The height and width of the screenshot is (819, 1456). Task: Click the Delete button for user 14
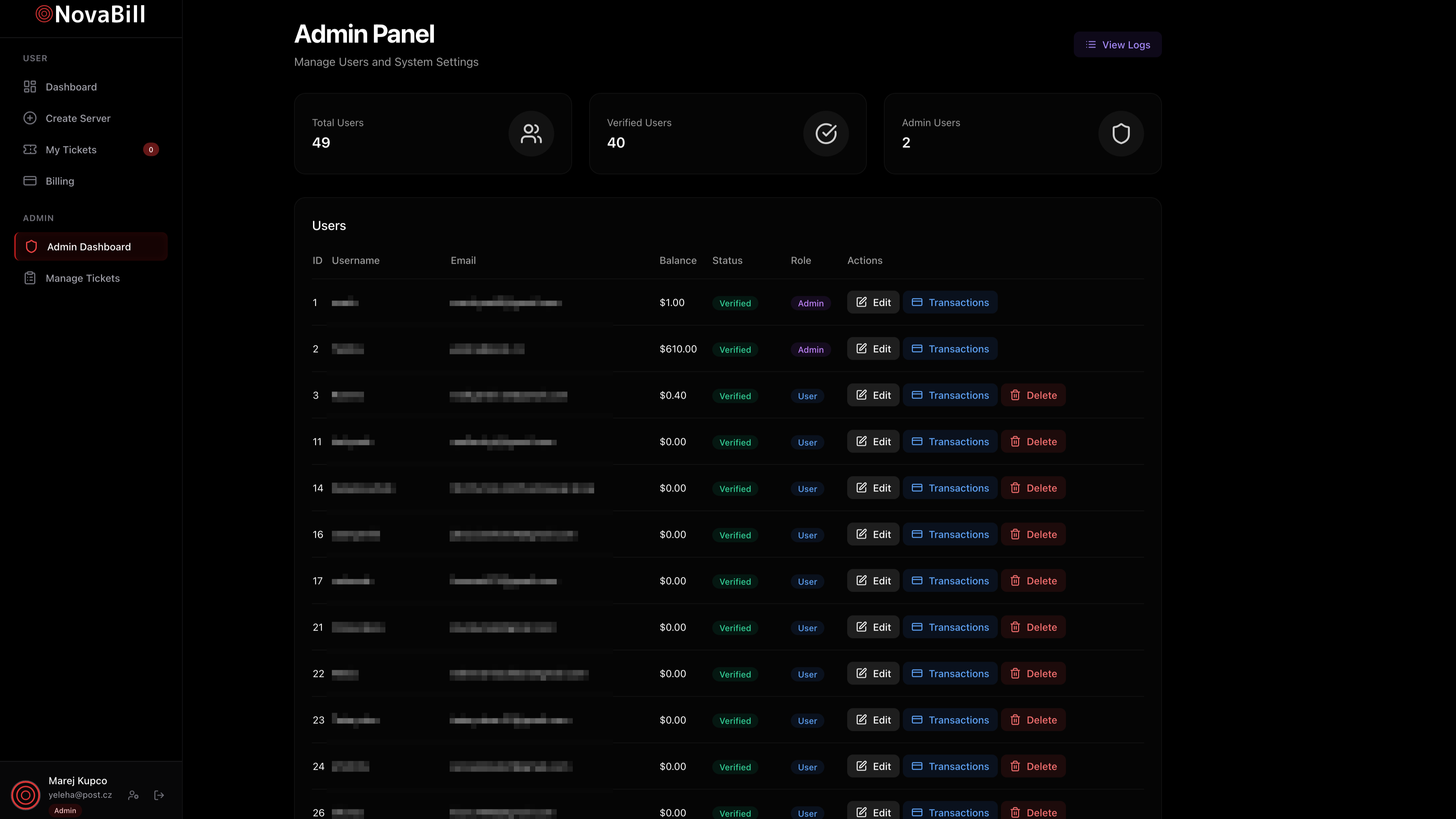click(x=1033, y=488)
